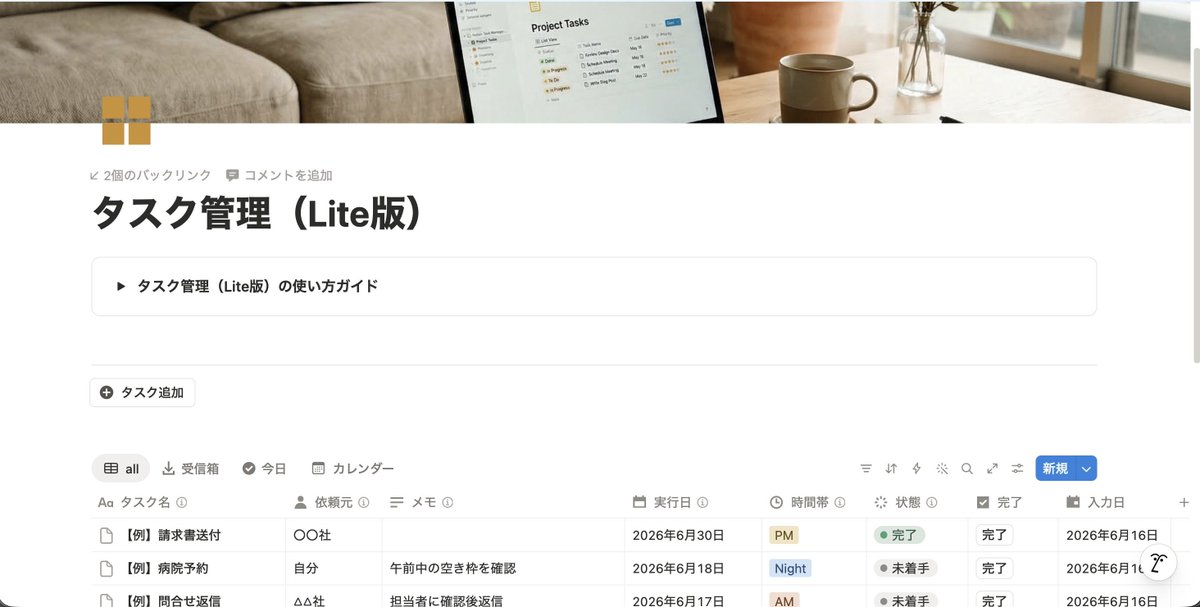Click the yellow squares page icon

tap(126, 120)
